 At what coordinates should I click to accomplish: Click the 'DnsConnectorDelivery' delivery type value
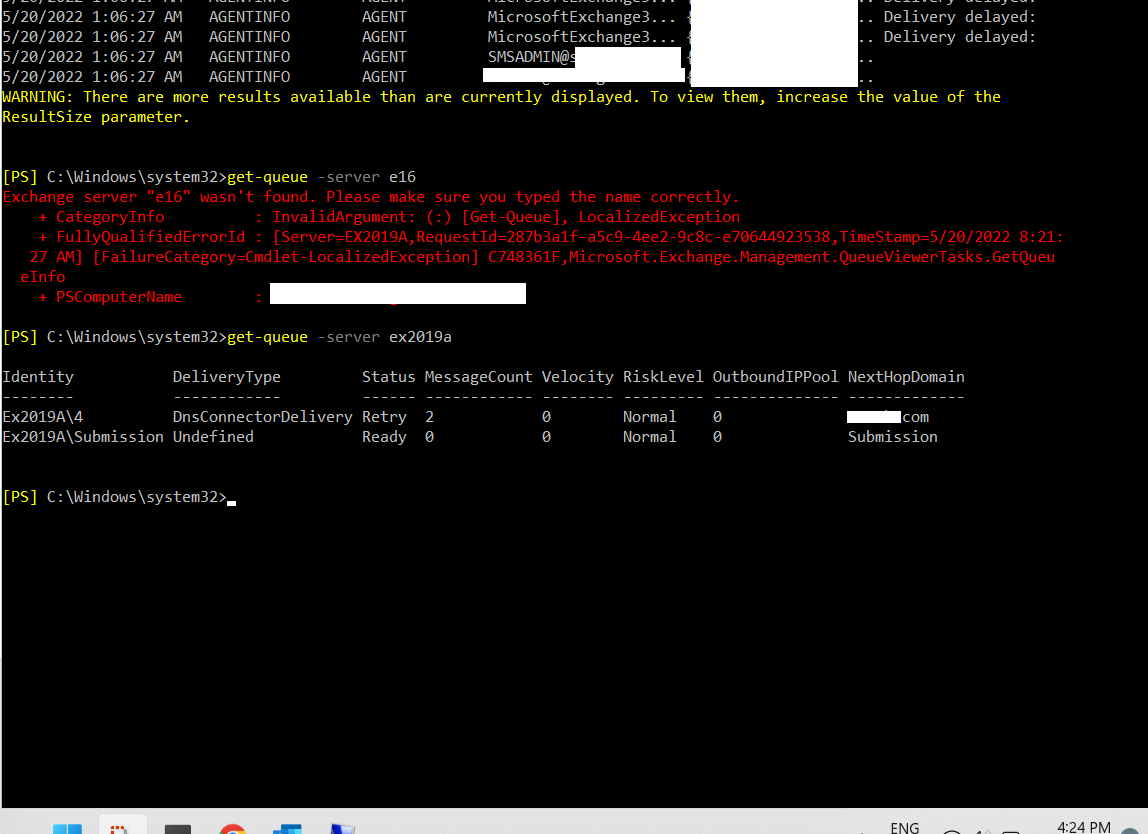click(x=262, y=417)
